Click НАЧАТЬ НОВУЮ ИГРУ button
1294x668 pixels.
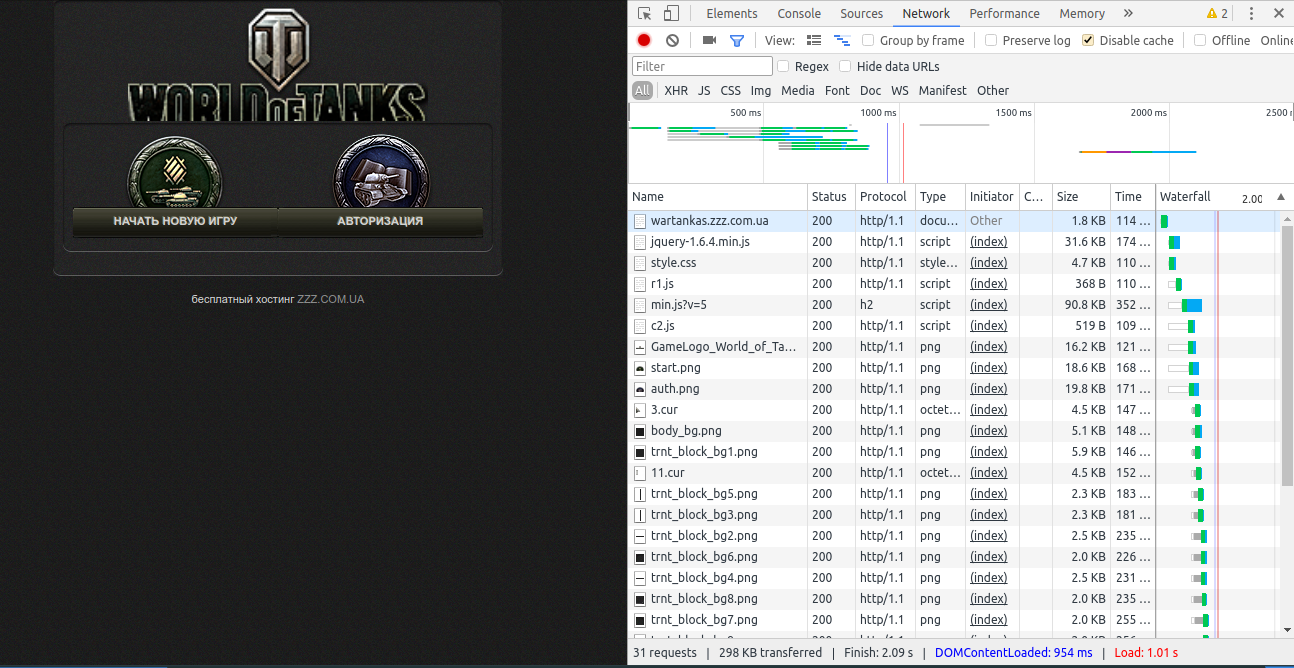tap(175, 221)
